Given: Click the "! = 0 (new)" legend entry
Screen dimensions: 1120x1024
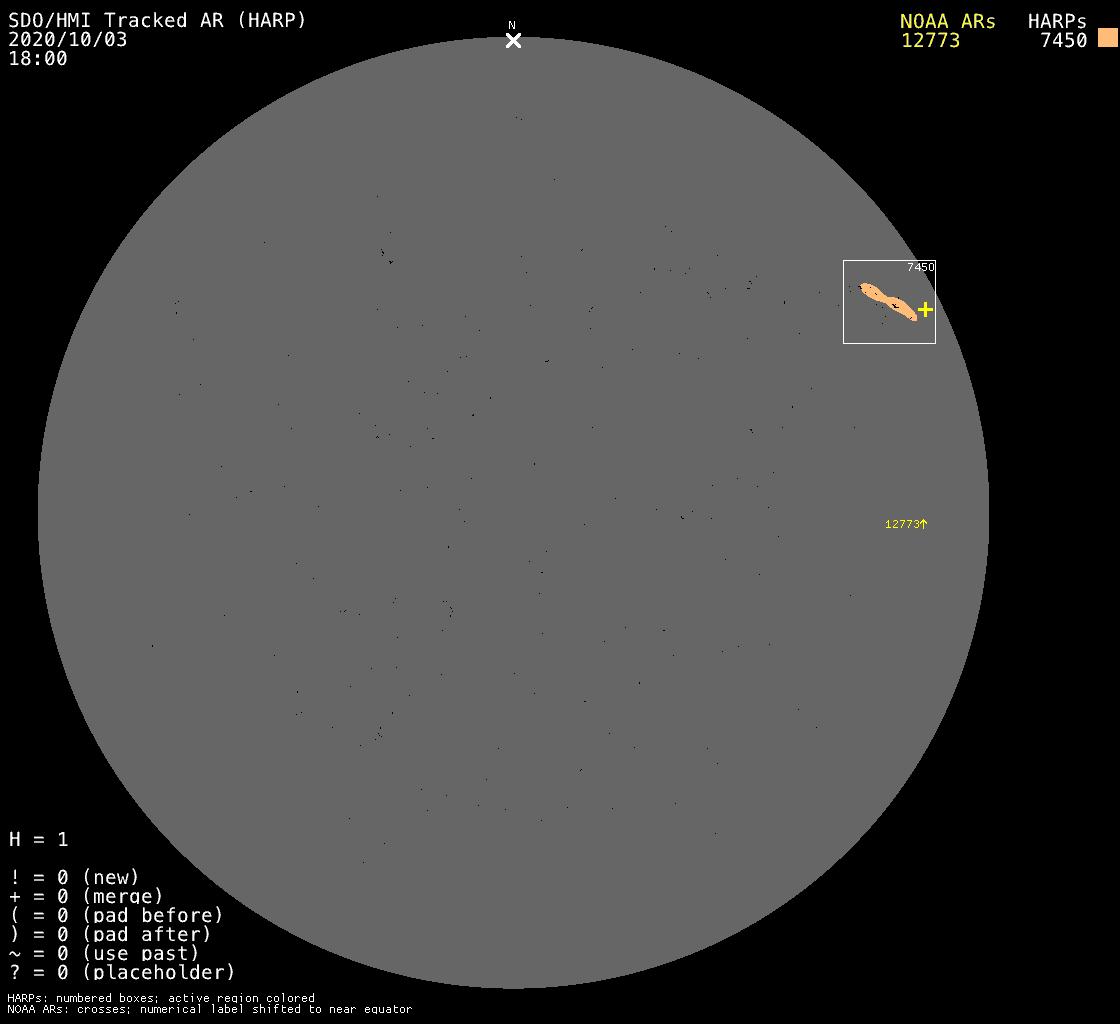Looking at the screenshot, I should 74,877.
